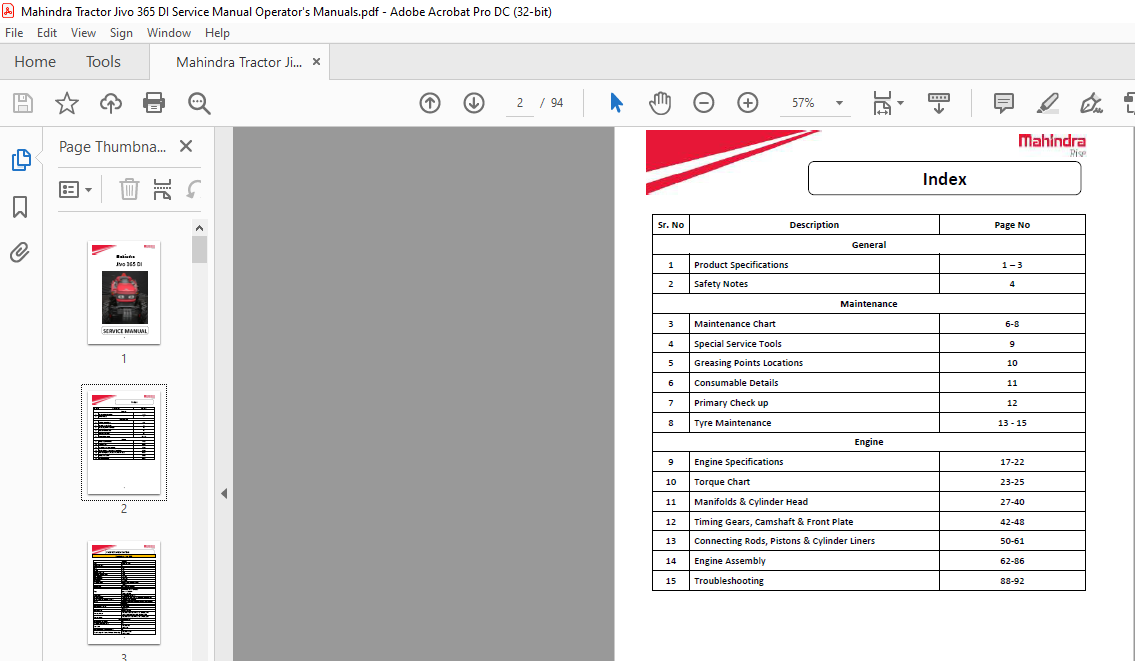
Task: Open the View menu
Action: click(83, 33)
